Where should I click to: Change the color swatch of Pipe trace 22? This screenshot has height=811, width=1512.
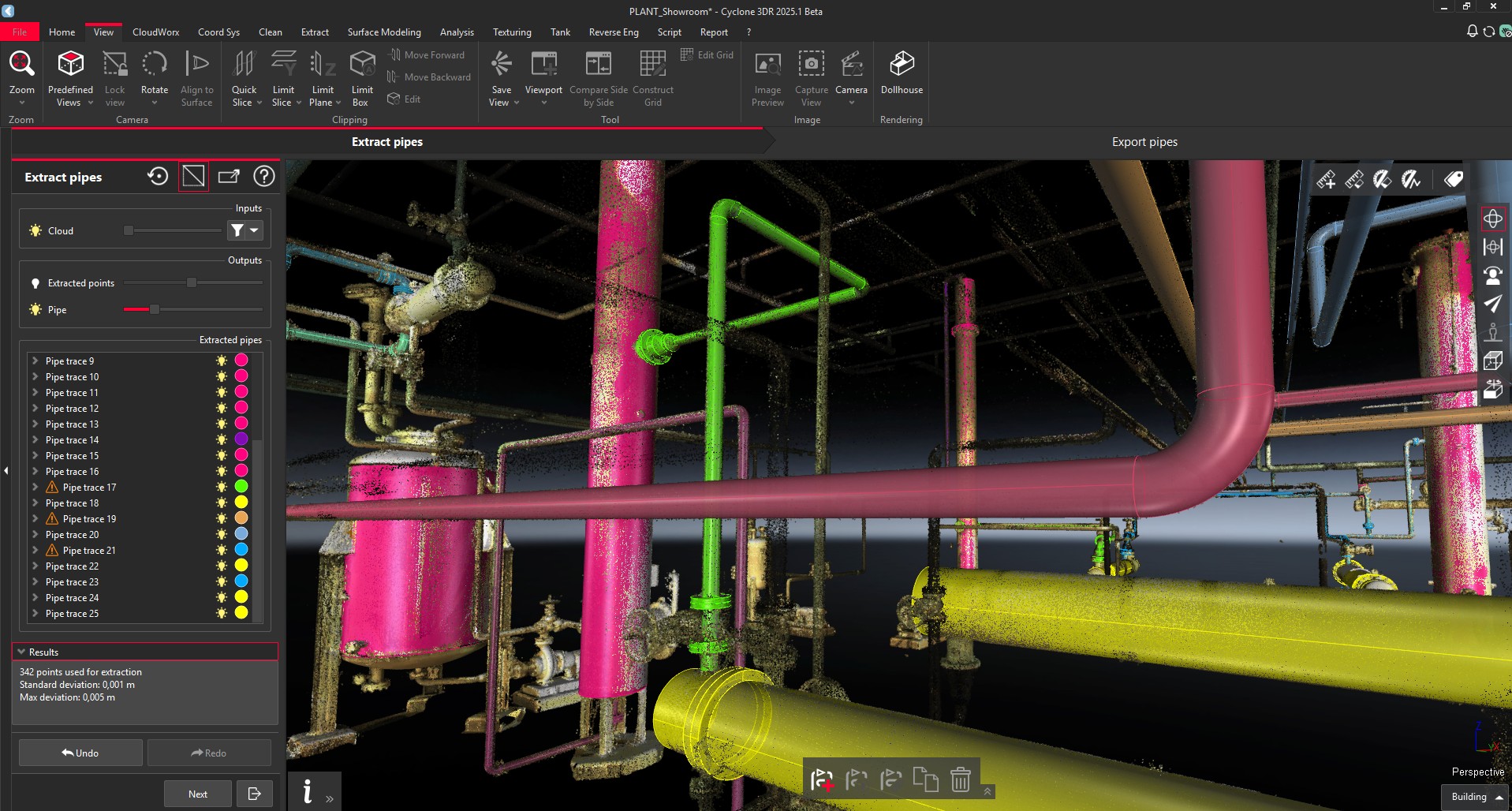(242, 565)
